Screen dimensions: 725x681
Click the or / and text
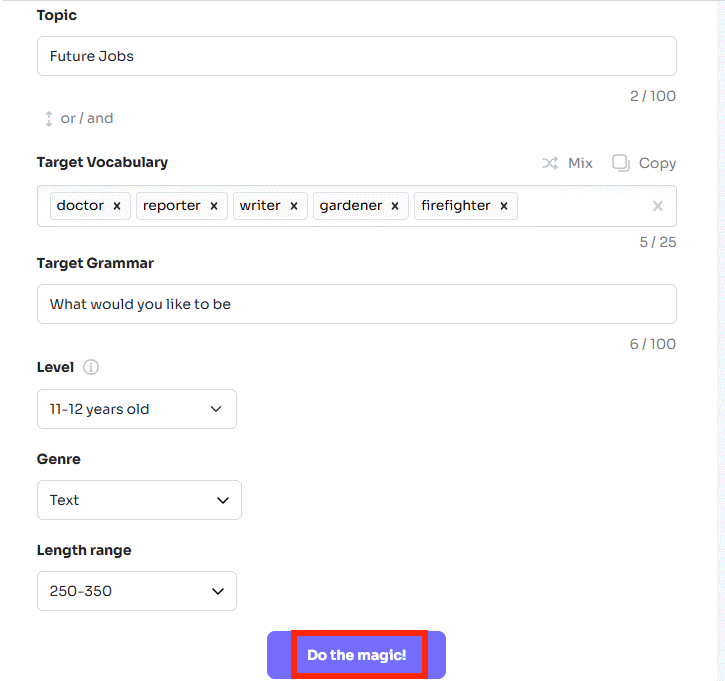click(87, 118)
